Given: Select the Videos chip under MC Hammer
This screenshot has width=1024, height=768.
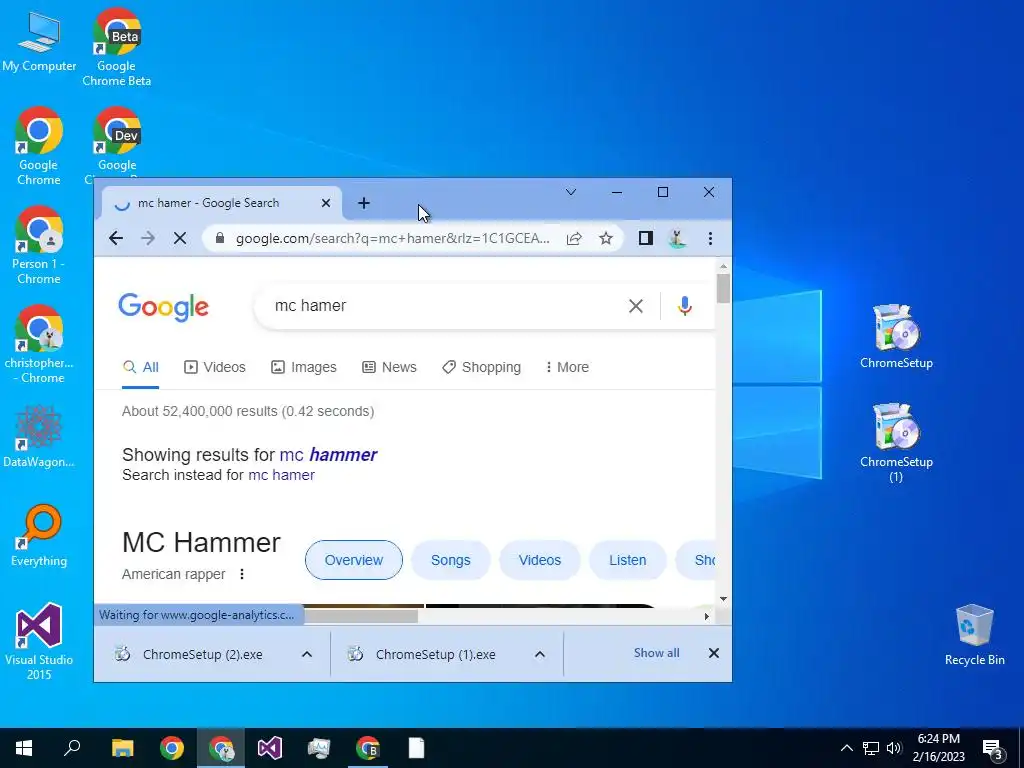Looking at the screenshot, I should click(539, 560).
